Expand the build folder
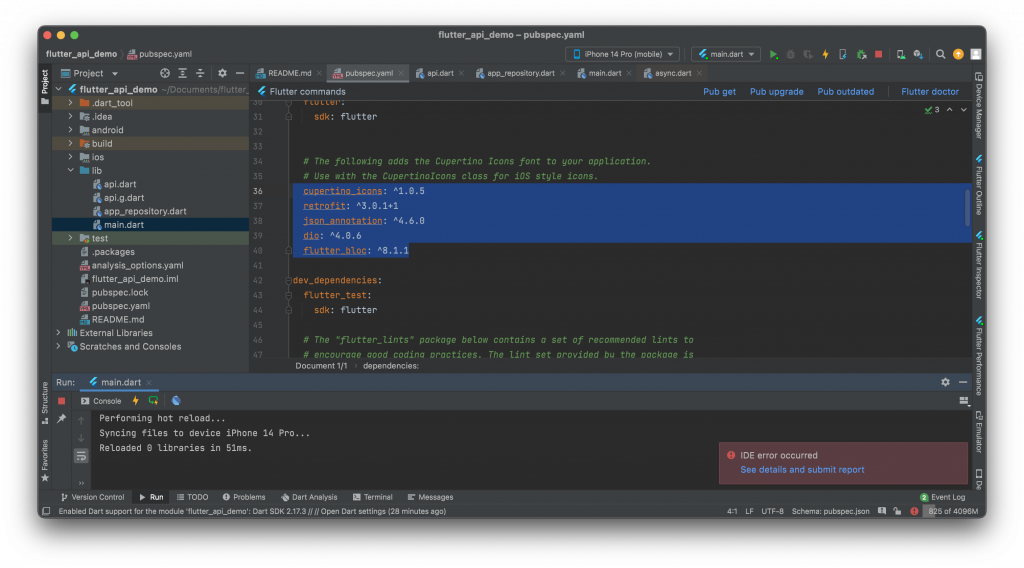This screenshot has height=568, width=1024. coord(71,144)
